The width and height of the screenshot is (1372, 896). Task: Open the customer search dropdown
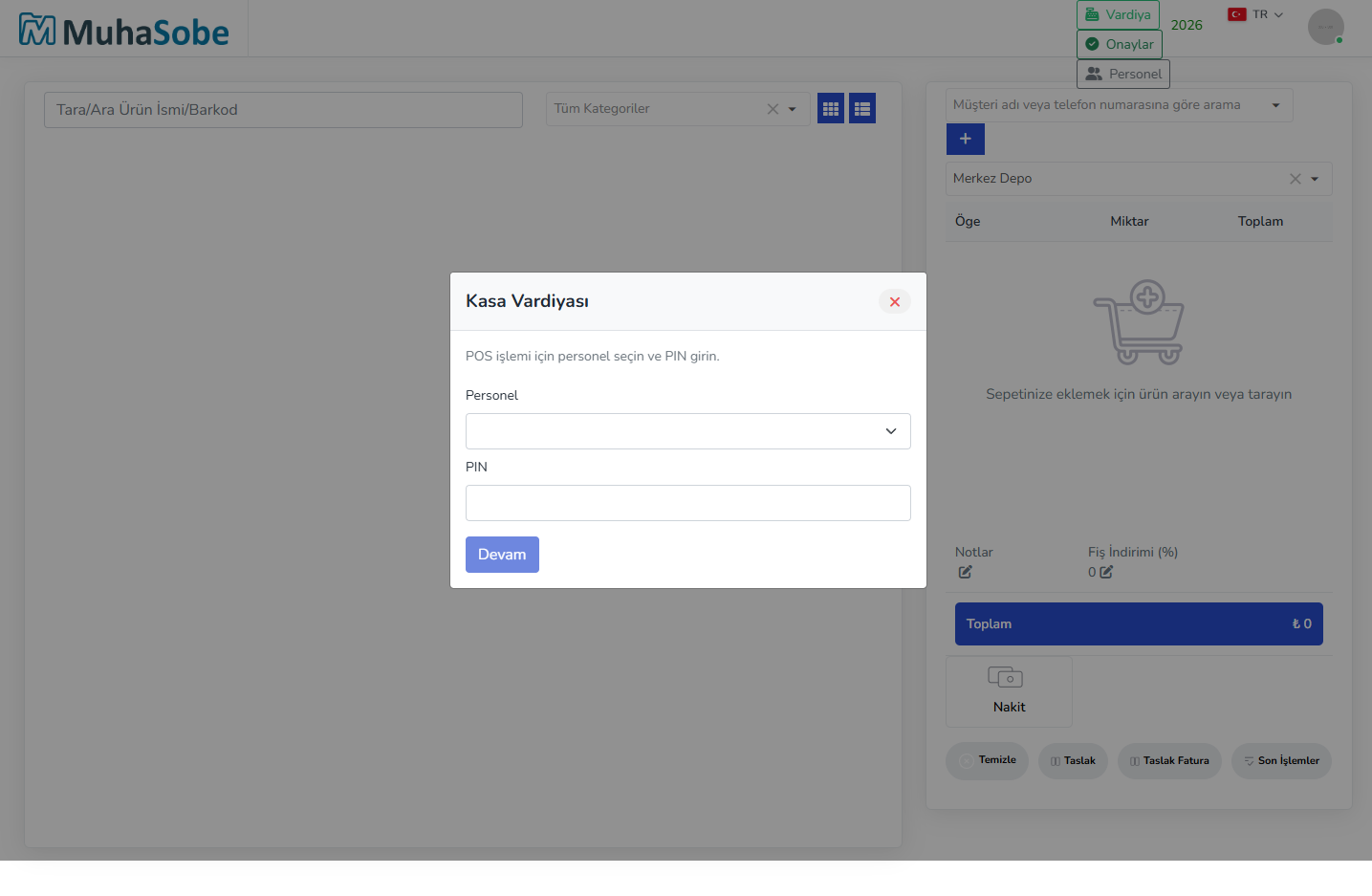(1119, 105)
